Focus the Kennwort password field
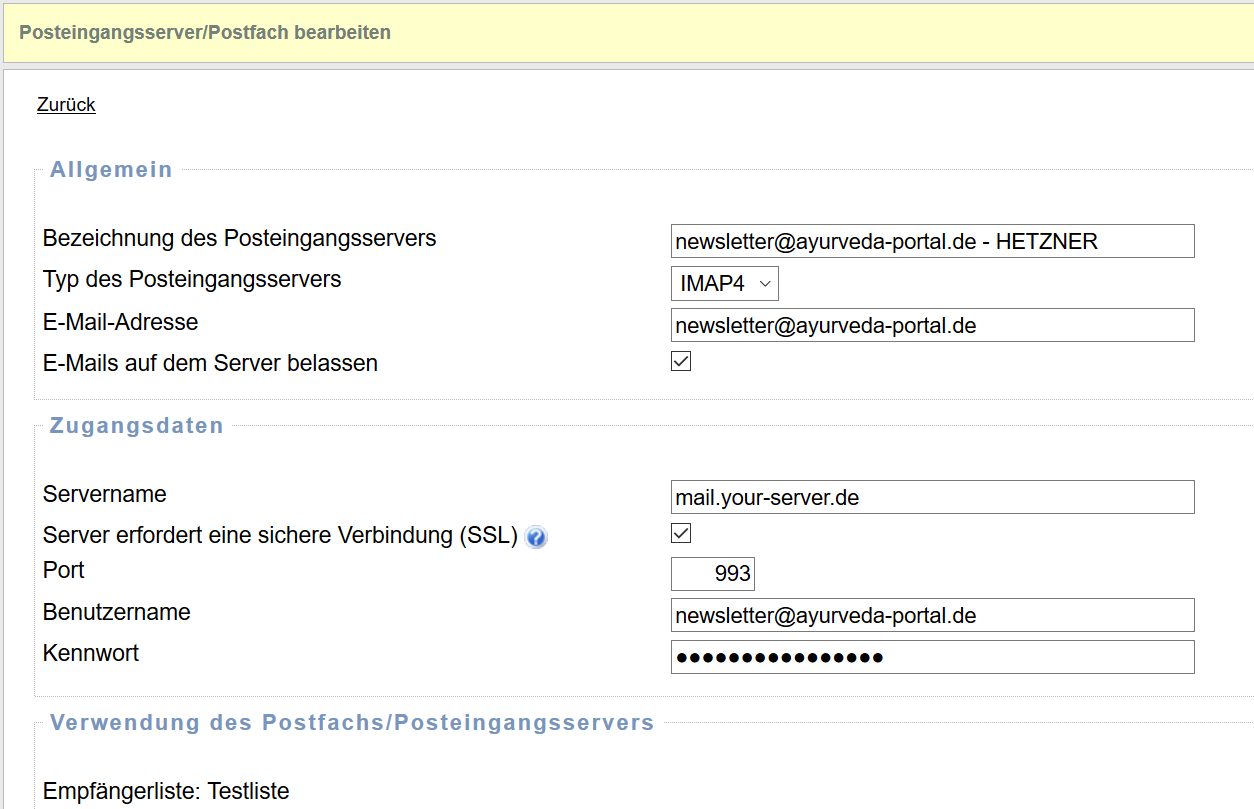This screenshot has width=1254, height=809. point(932,657)
